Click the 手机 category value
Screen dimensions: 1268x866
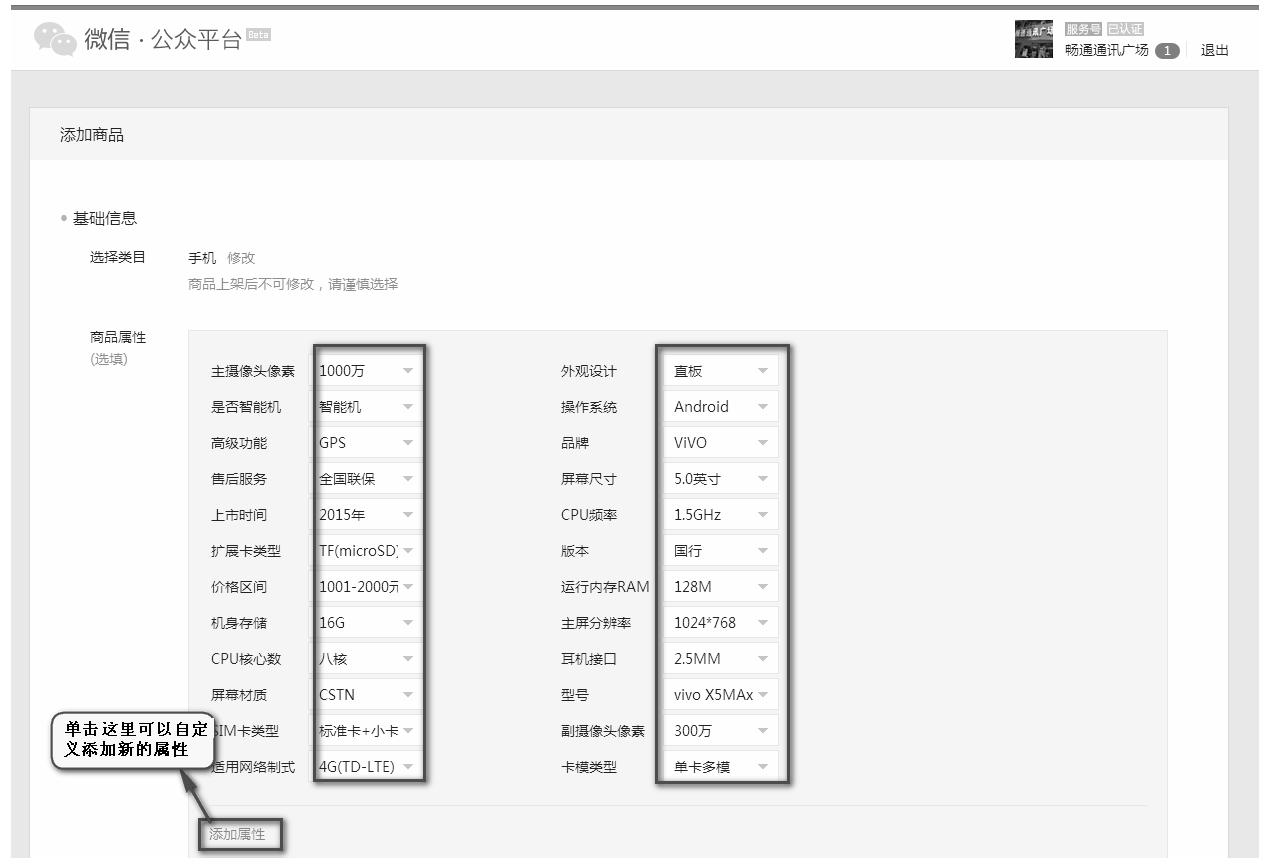click(x=202, y=258)
